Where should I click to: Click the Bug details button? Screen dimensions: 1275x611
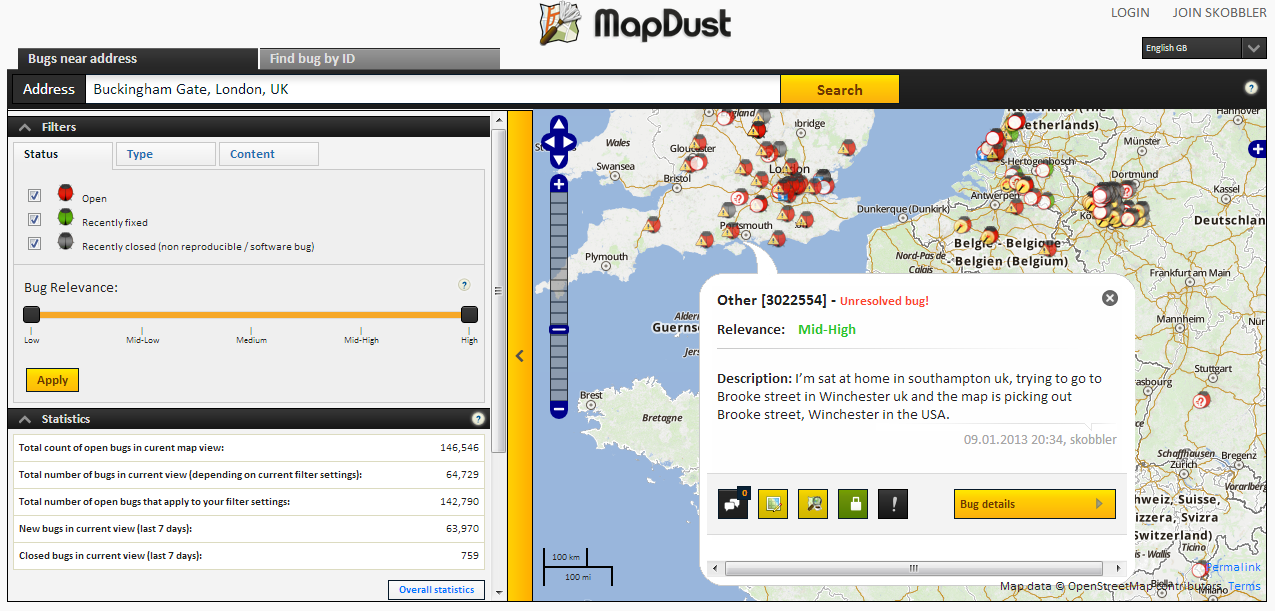[1034, 504]
